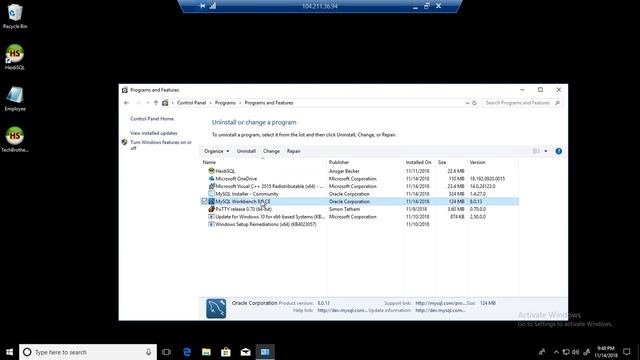Open the Recycle Bin desktop icon
This screenshot has height=360, width=640.
[x=15, y=16]
